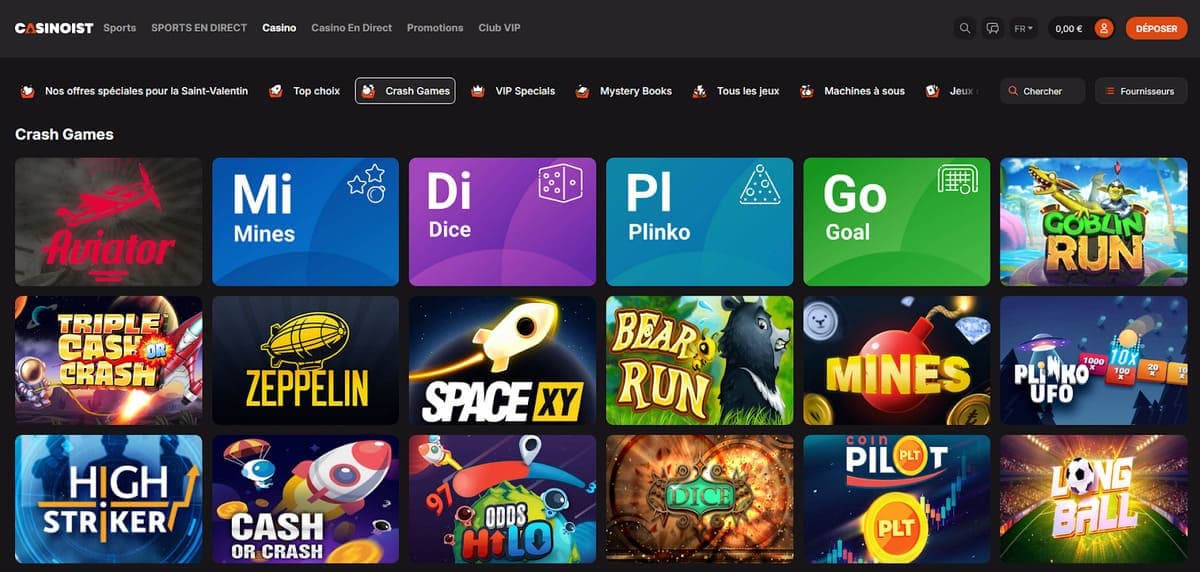This screenshot has height=572, width=1200.
Task: Click the stars icon on Mines tile
Action: point(366,183)
